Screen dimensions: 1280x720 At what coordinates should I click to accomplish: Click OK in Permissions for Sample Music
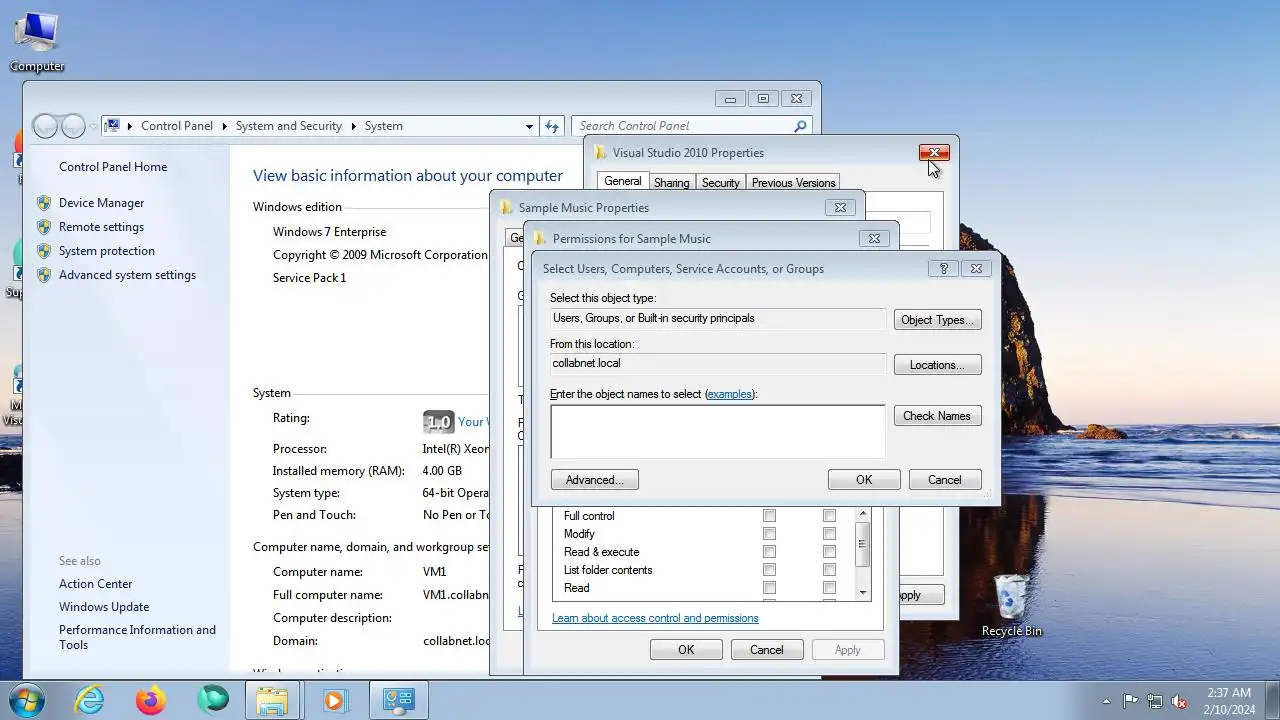point(686,650)
